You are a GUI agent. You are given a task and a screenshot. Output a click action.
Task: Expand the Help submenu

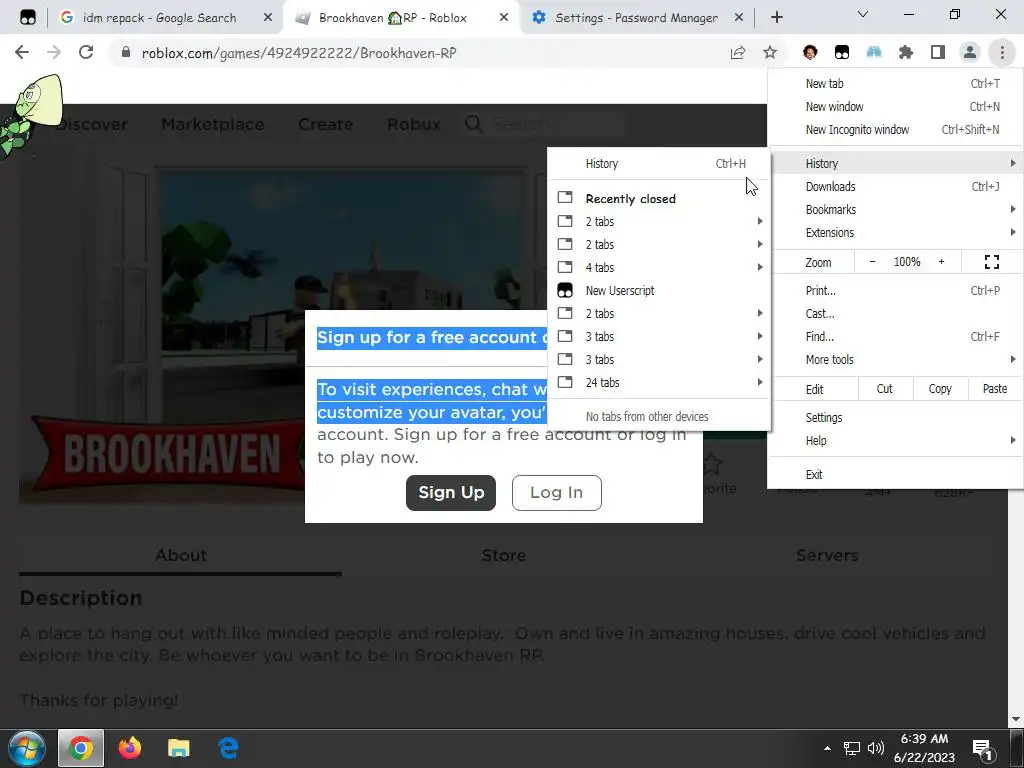895,440
